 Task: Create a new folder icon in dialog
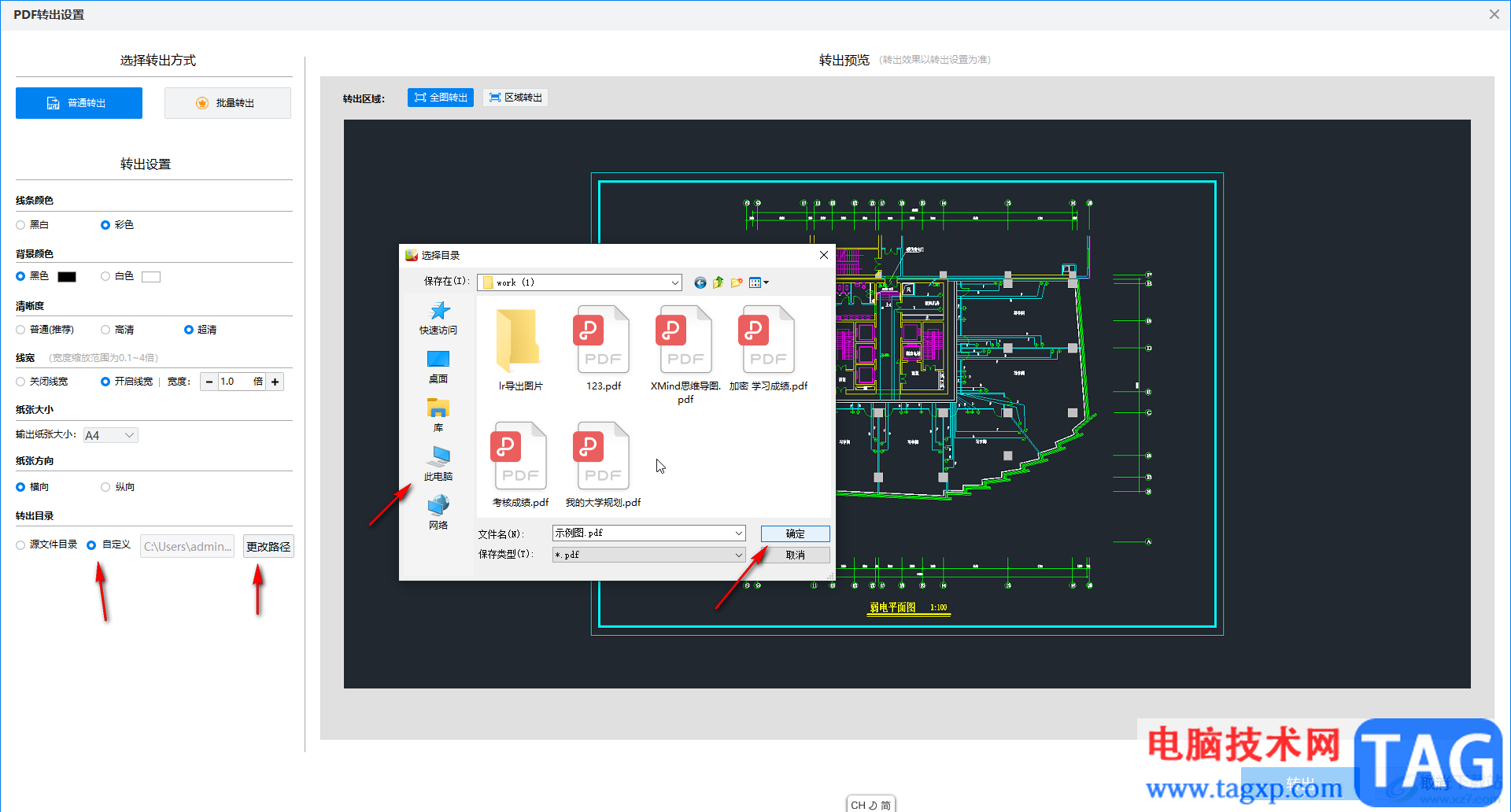[x=737, y=282]
